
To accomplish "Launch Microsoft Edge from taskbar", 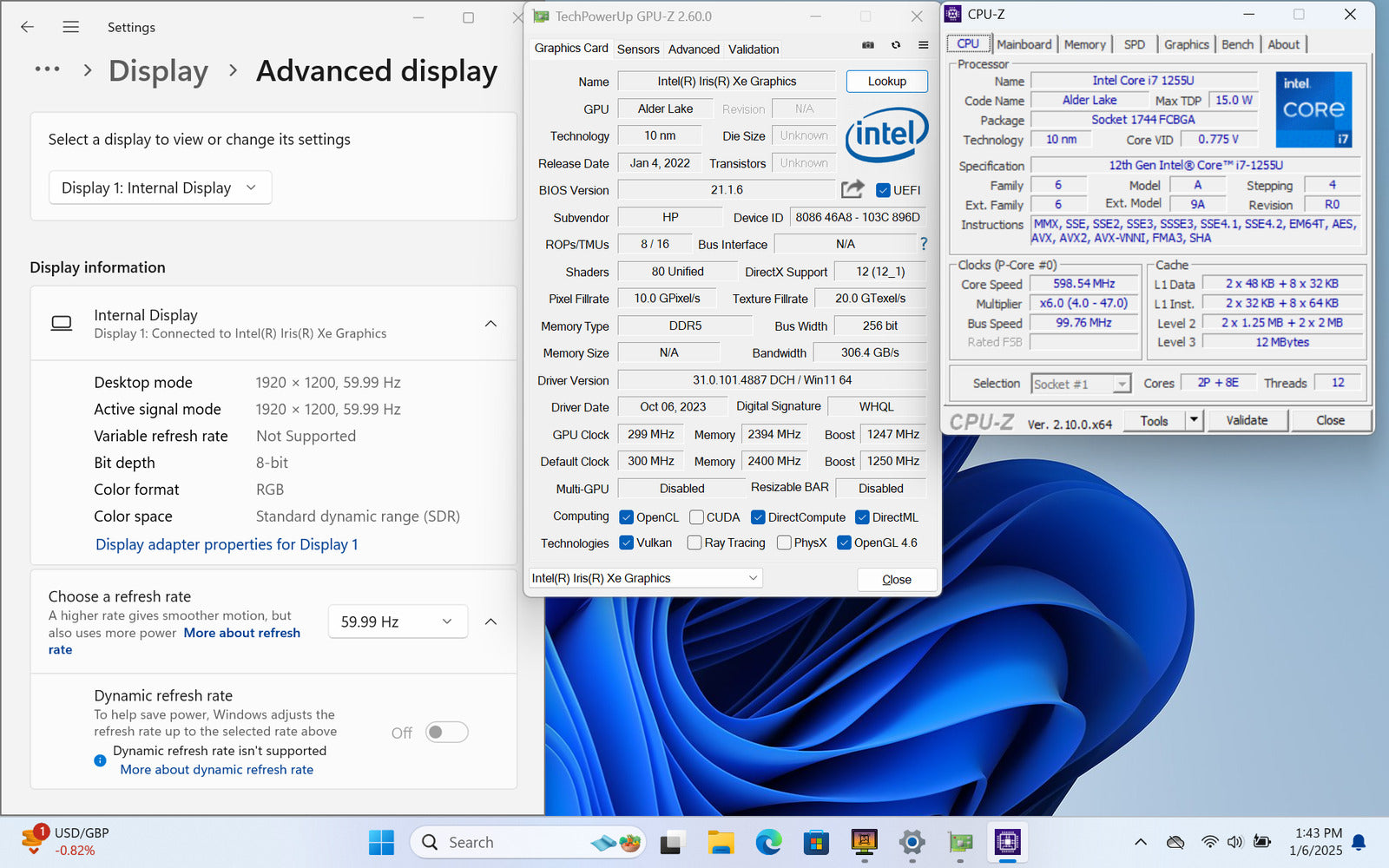I will pyautogui.click(x=768, y=842).
